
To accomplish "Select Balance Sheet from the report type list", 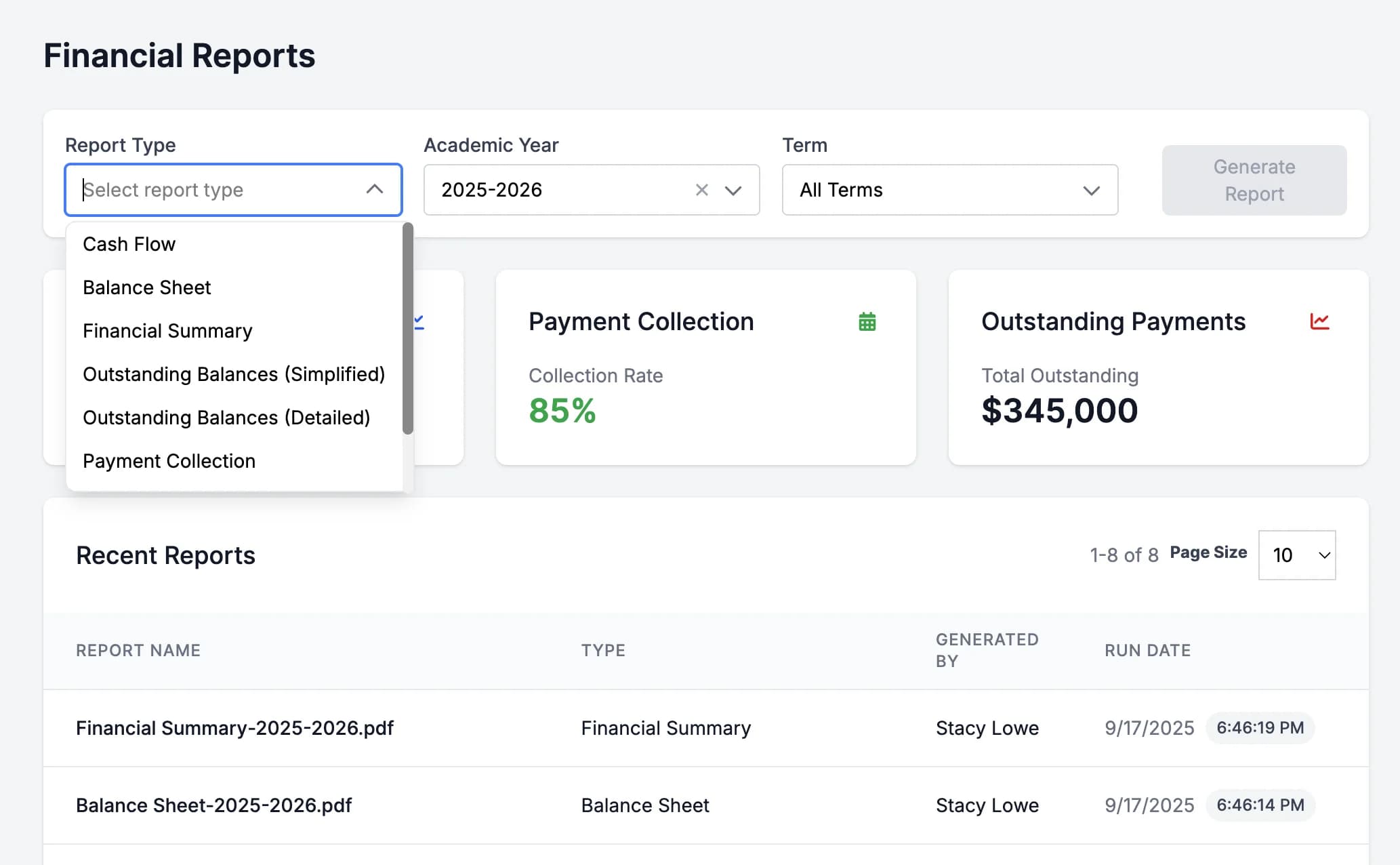I will point(234,287).
